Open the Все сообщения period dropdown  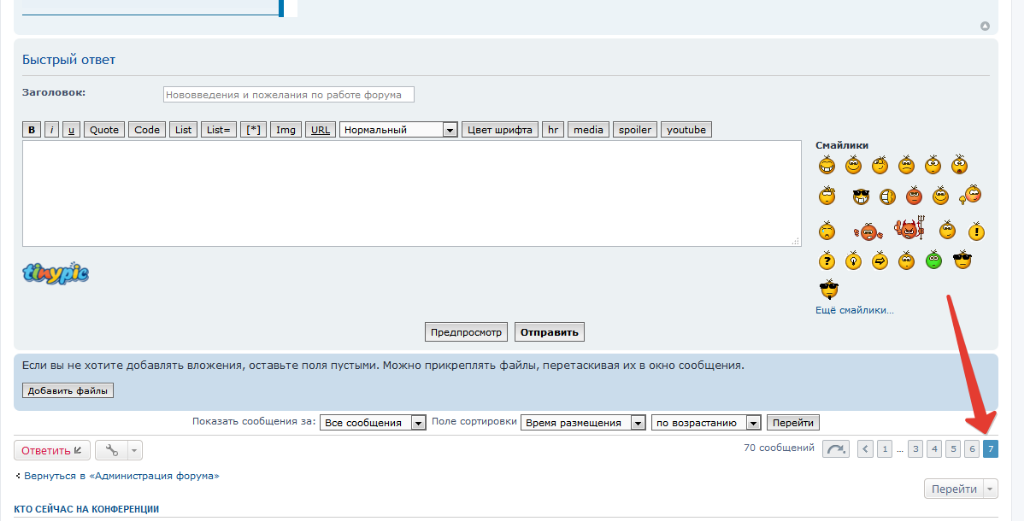point(373,422)
